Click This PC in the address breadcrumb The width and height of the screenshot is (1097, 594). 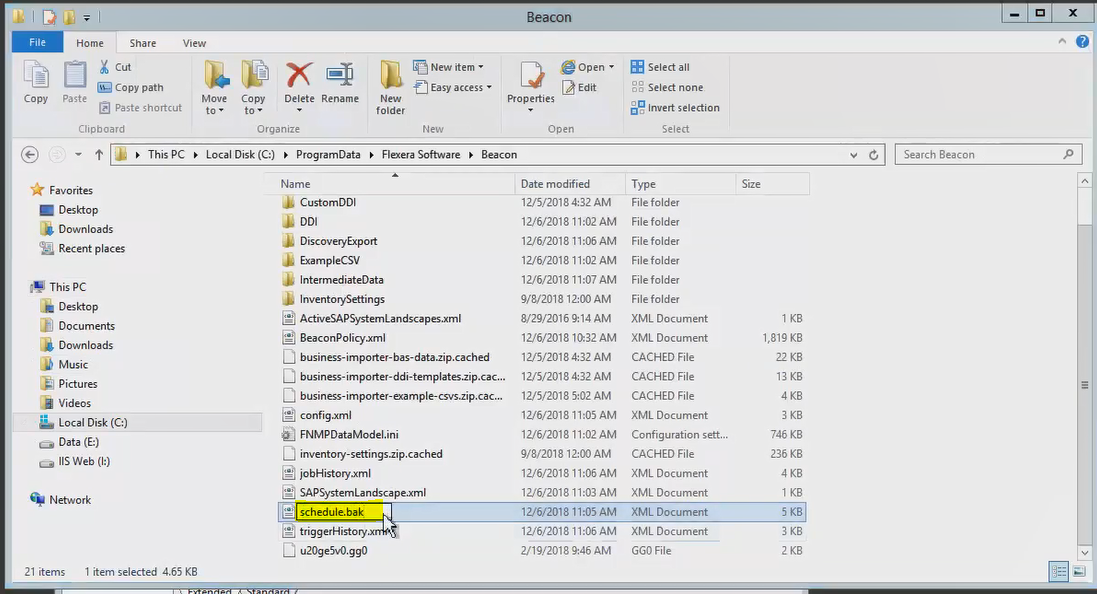click(x=167, y=155)
